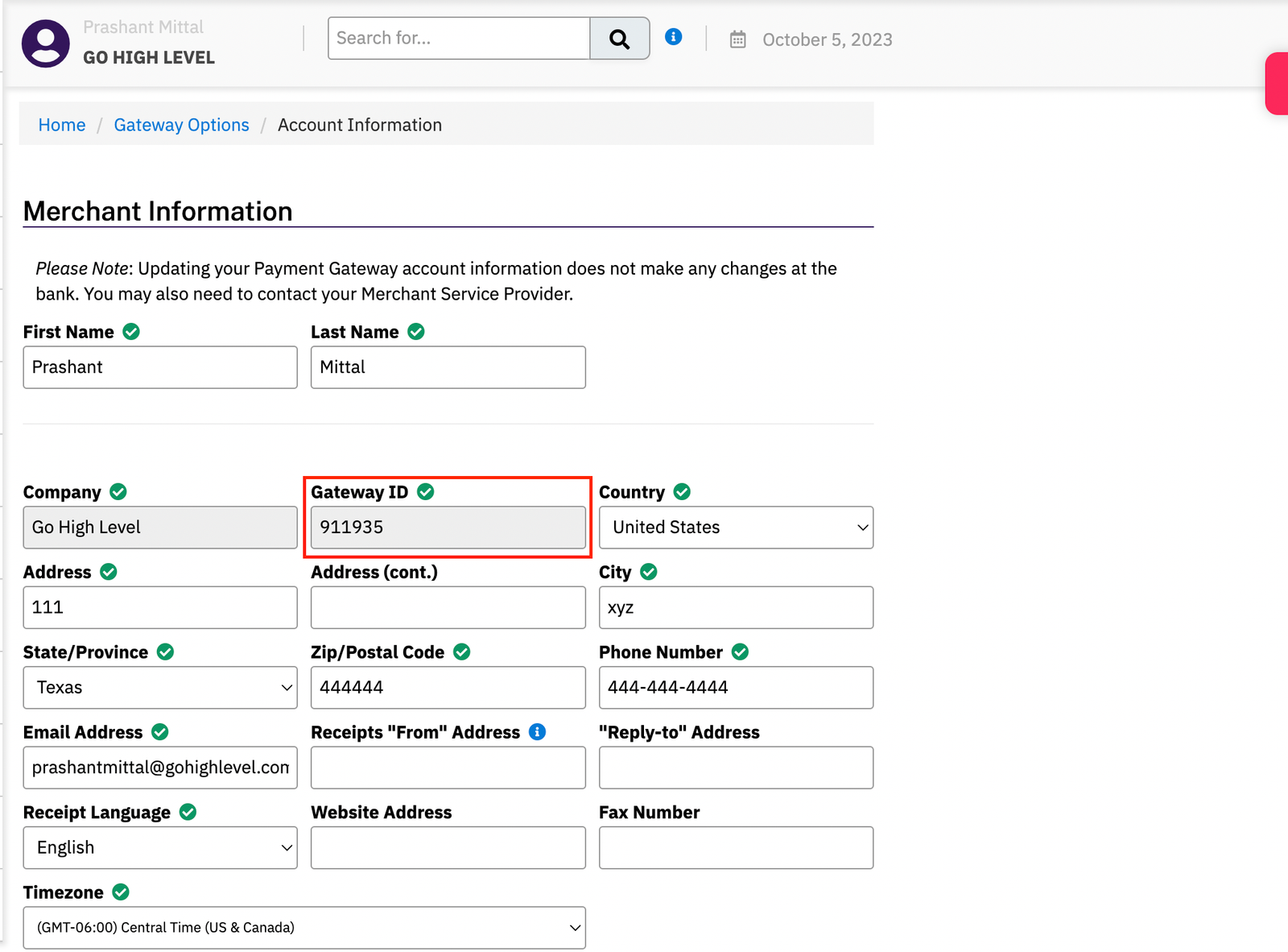The image size is (1288, 952).
Task: Expand the Timezone dropdown for Central Time
Action: click(x=304, y=928)
